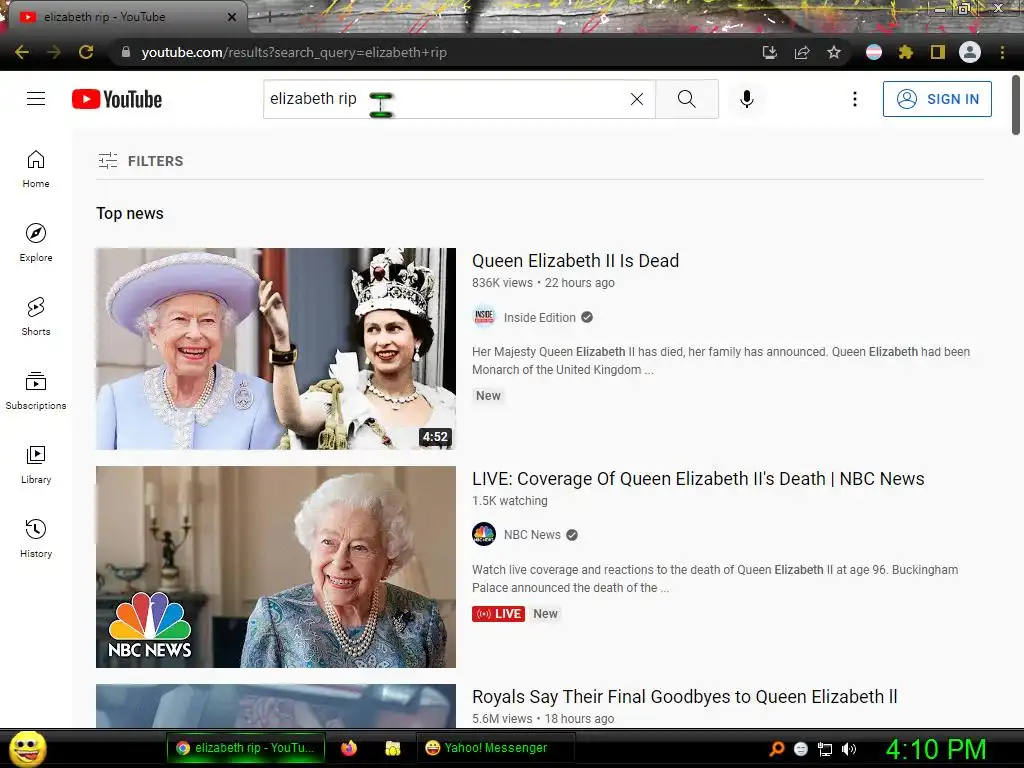Click the title 'Queen Elizabeth II Is Dead'

575,261
